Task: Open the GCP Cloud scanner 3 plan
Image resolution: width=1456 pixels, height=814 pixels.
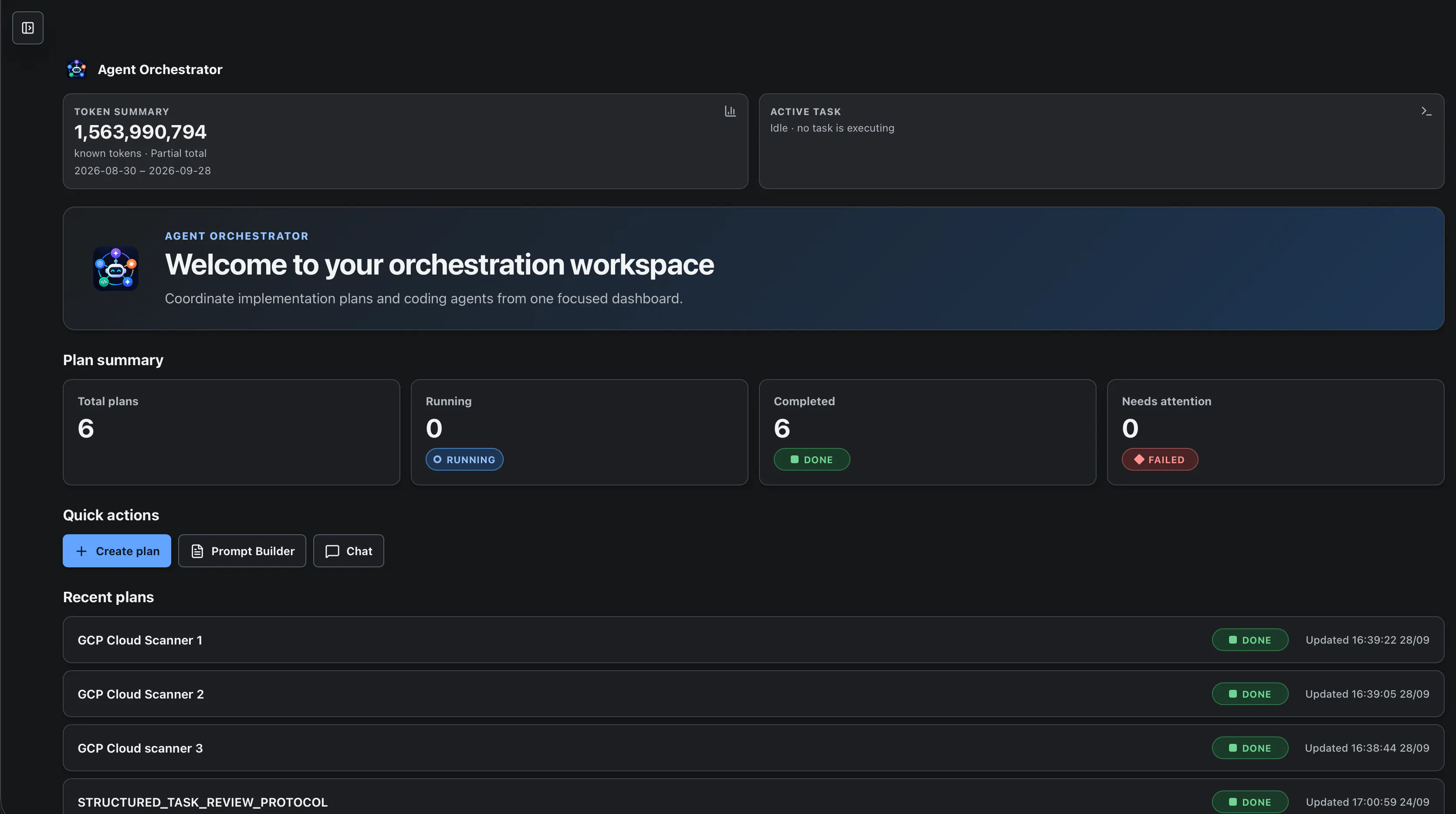Action: (x=753, y=748)
